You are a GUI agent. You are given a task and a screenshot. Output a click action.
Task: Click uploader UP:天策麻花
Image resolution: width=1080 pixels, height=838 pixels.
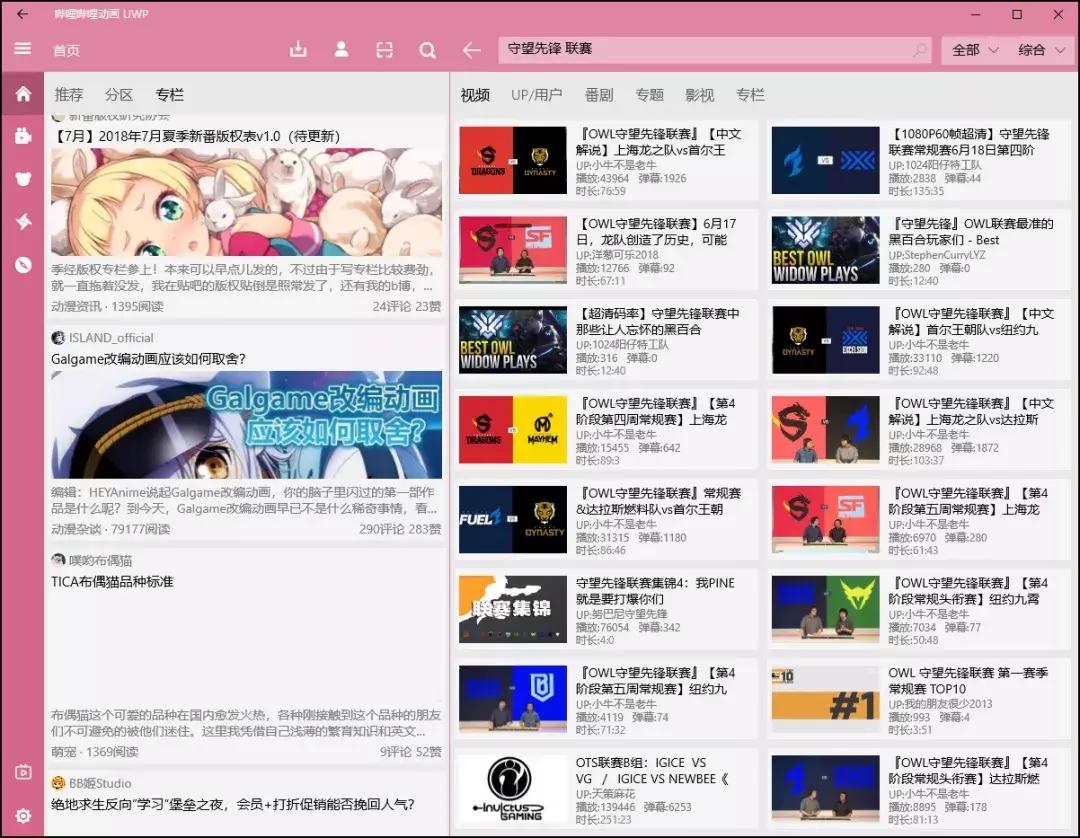(x=605, y=794)
